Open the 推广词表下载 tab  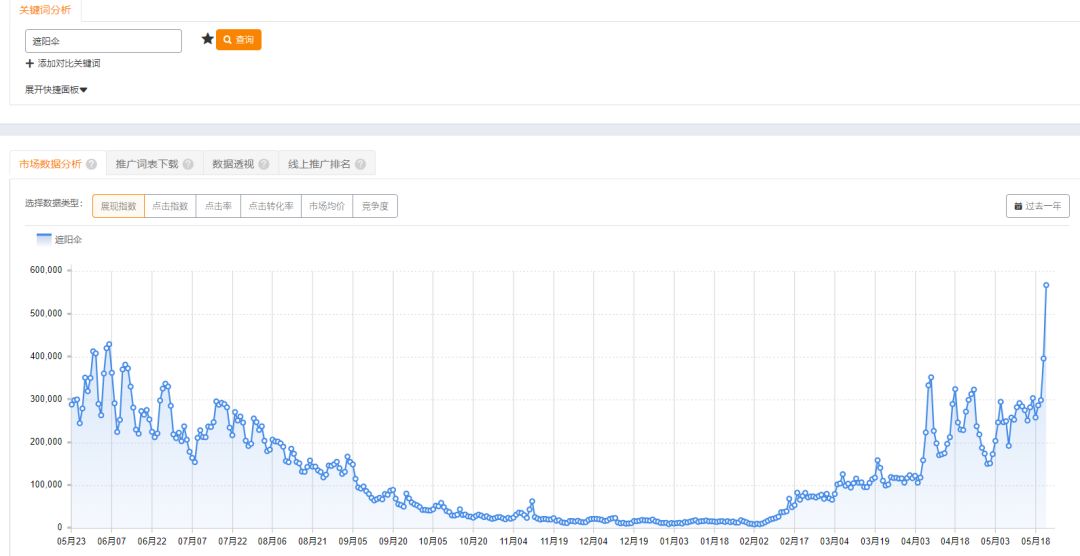point(147,164)
